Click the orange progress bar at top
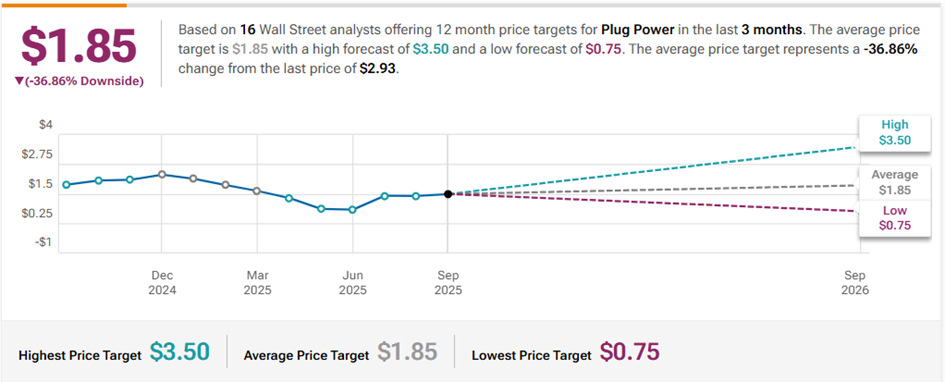This screenshot has height=382, width=945. coord(63,5)
